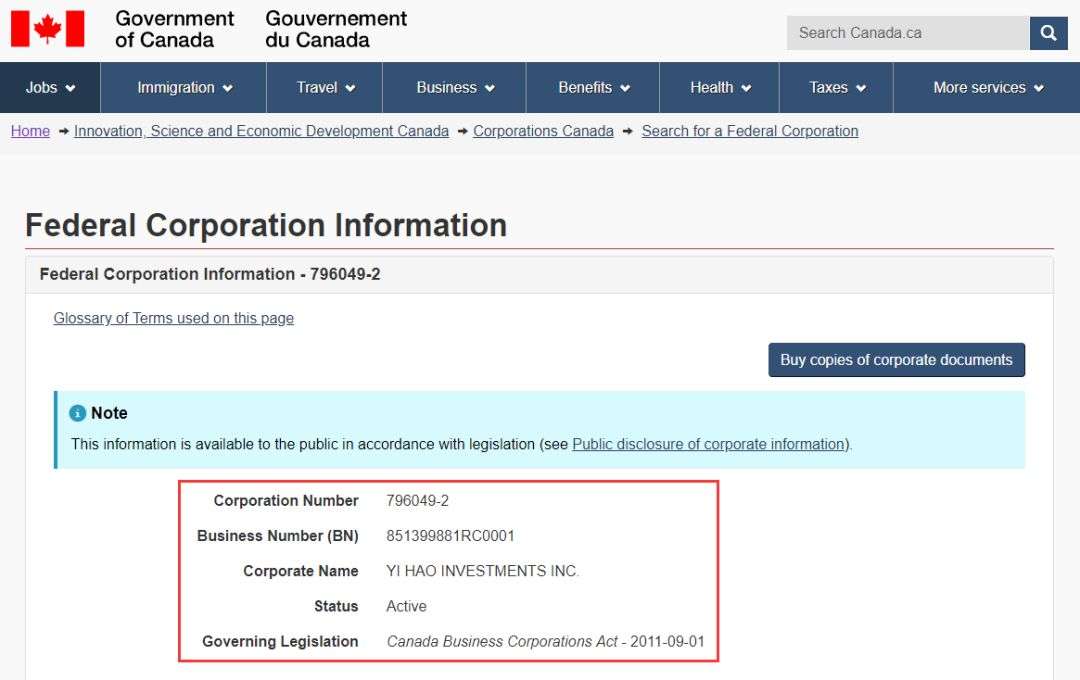
Task: Click the Canada flag logo
Action: pyautogui.click(x=48, y=29)
